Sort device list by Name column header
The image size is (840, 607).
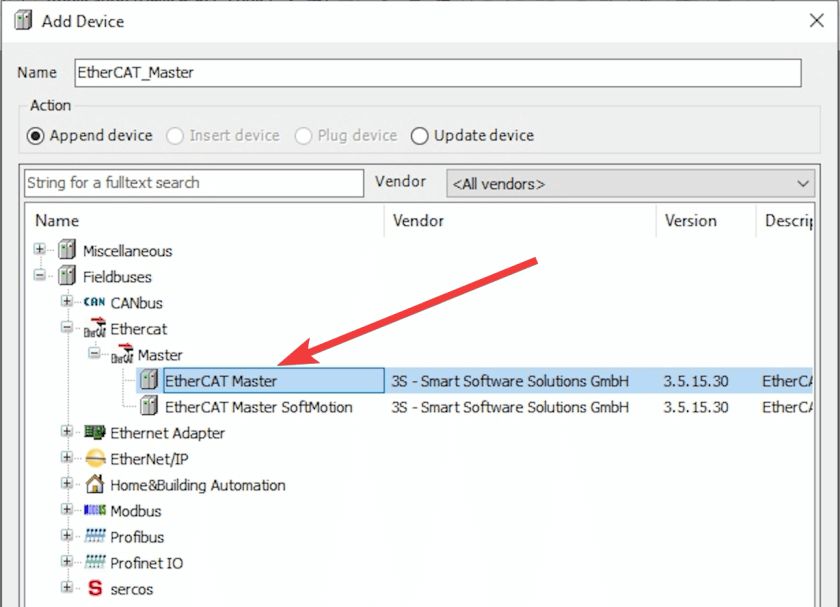coord(205,221)
